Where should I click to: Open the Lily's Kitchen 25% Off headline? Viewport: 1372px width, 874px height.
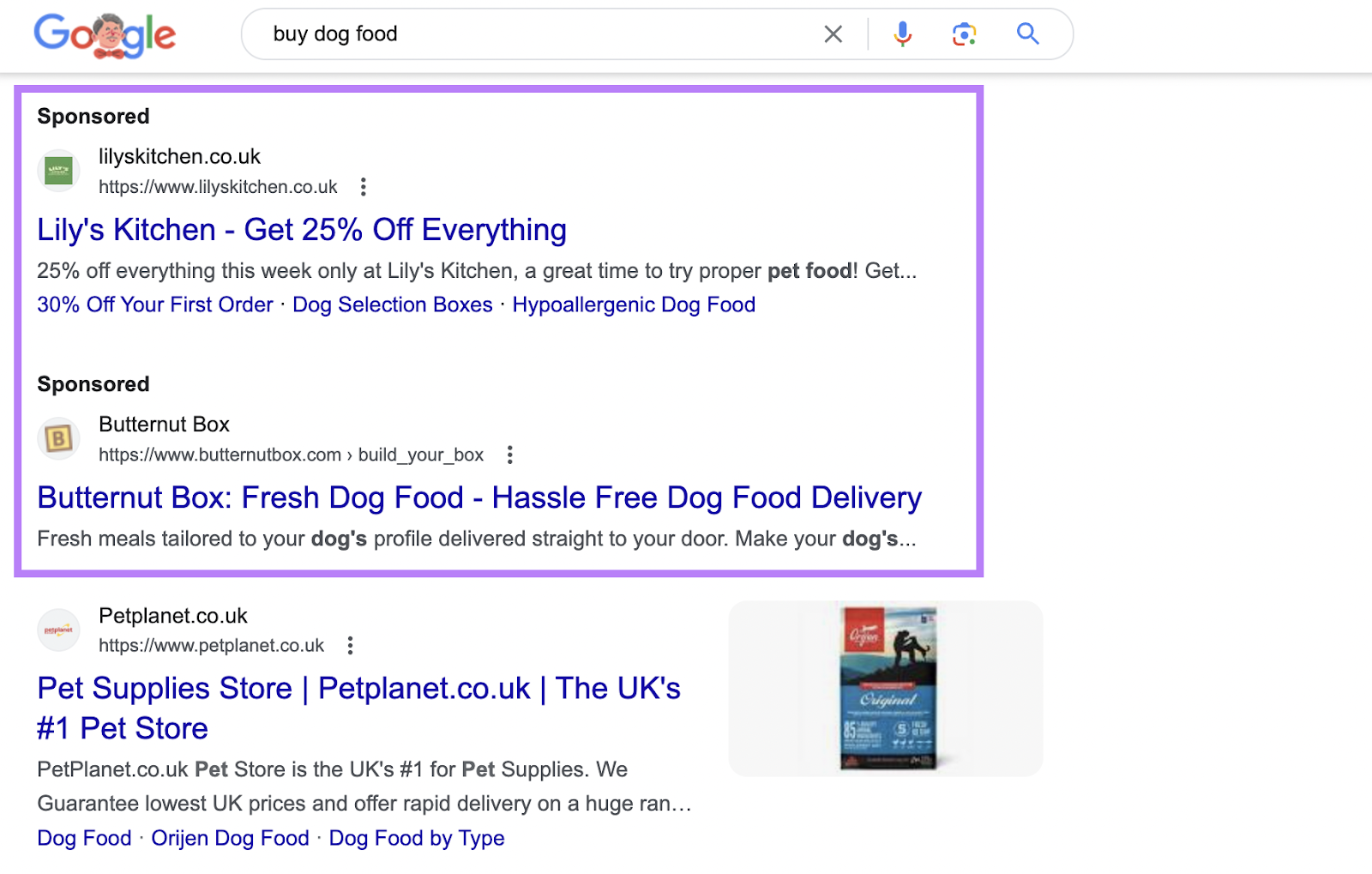pos(302,230)
